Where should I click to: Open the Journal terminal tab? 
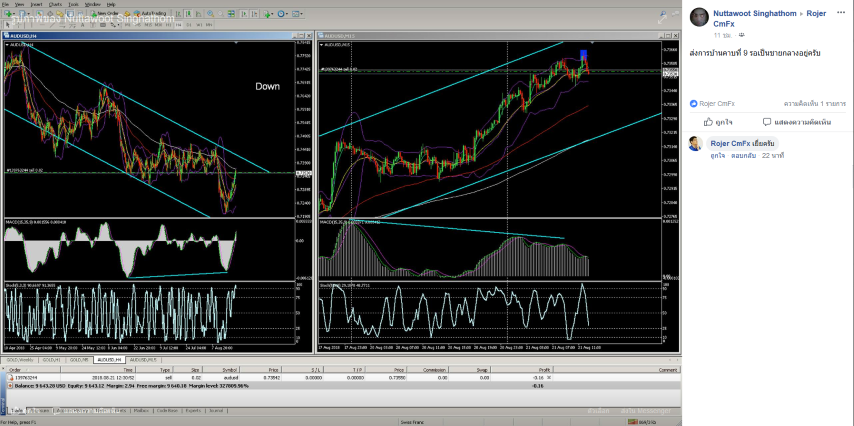pos(216,411)
